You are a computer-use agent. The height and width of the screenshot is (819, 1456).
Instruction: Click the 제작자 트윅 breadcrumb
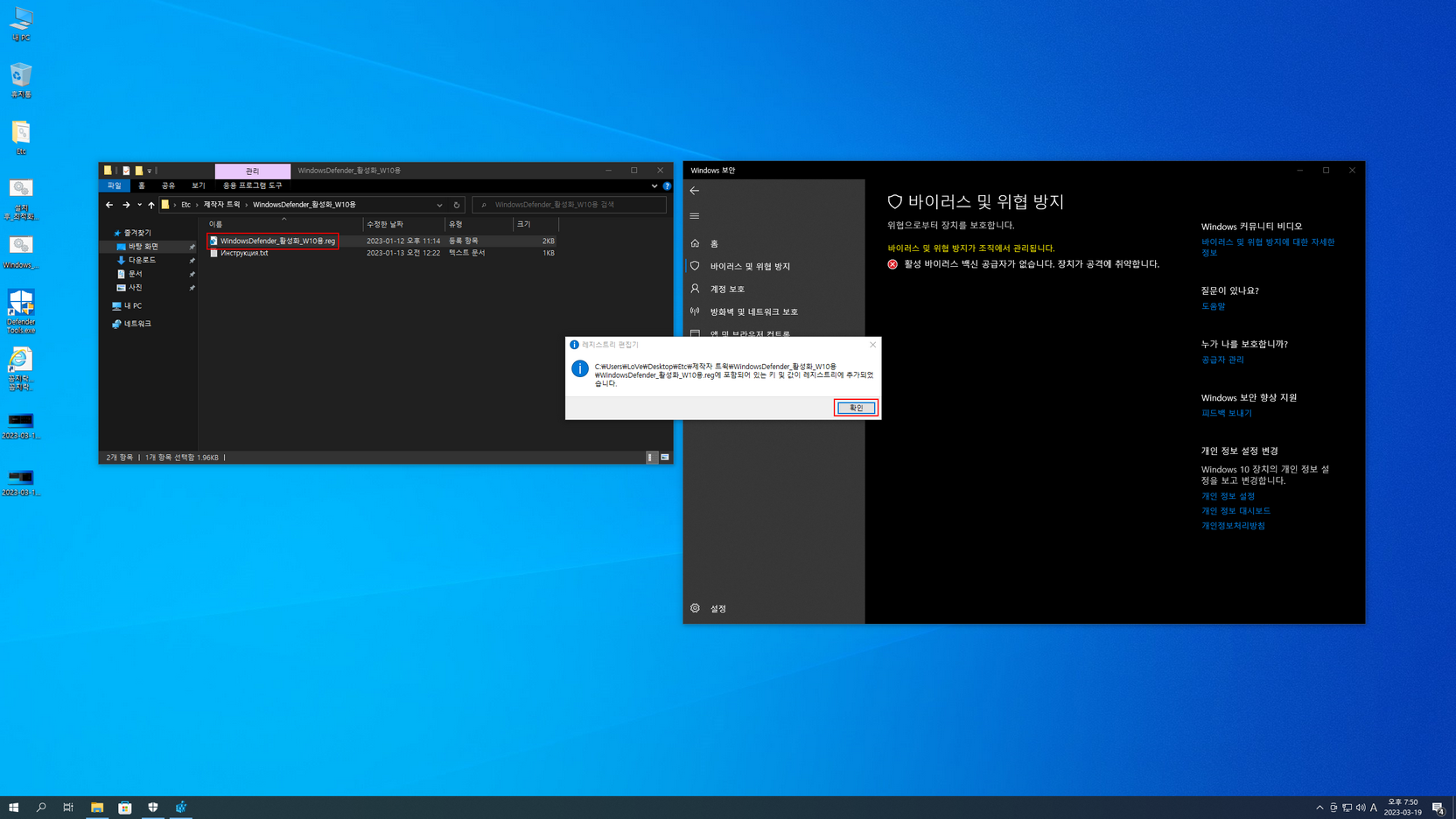click(x=221, y=205)
